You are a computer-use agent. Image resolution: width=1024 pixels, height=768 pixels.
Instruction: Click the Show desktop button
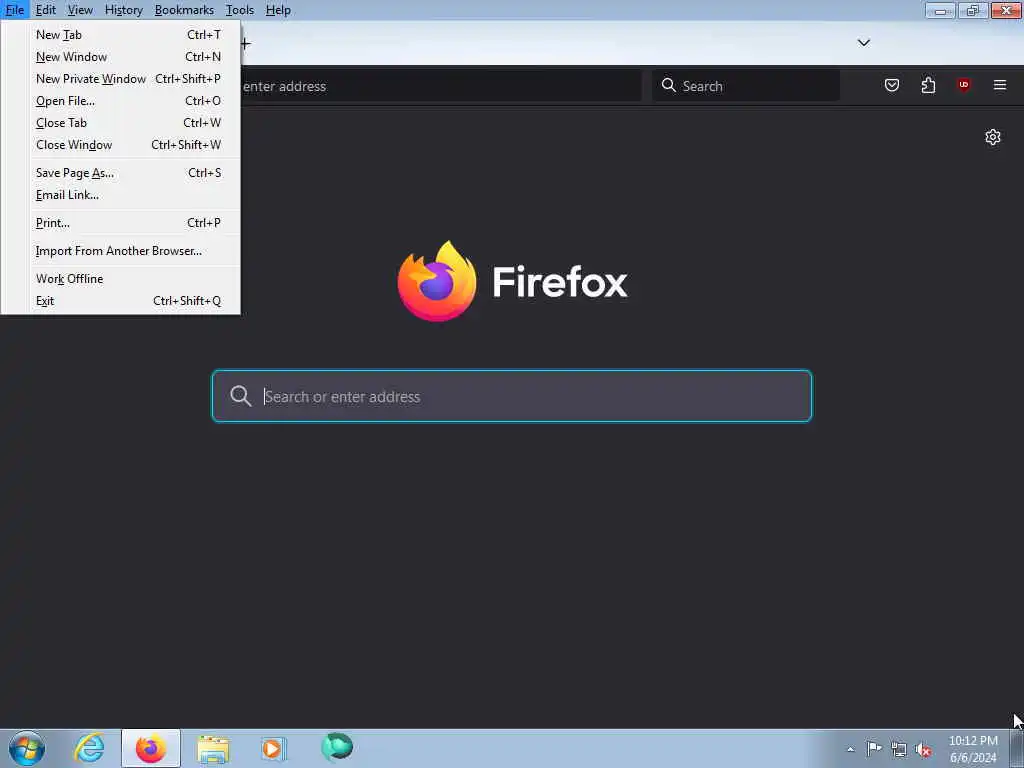coord(1017,748)
